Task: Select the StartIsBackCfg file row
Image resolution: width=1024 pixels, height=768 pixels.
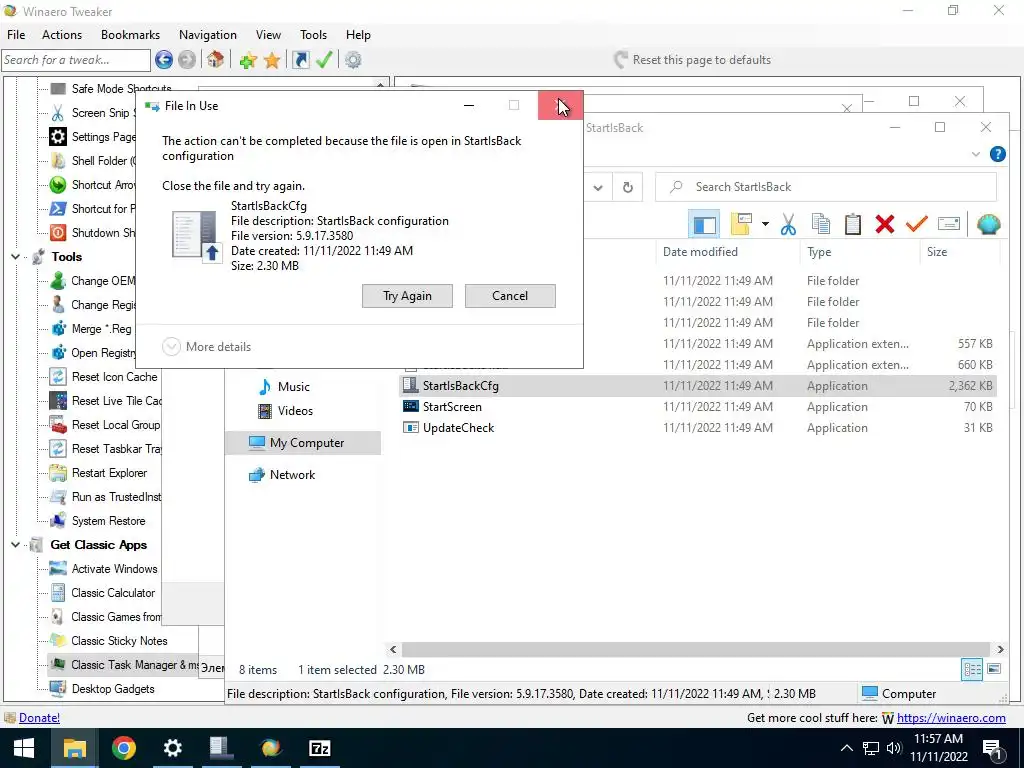Action: pos(697,386)
